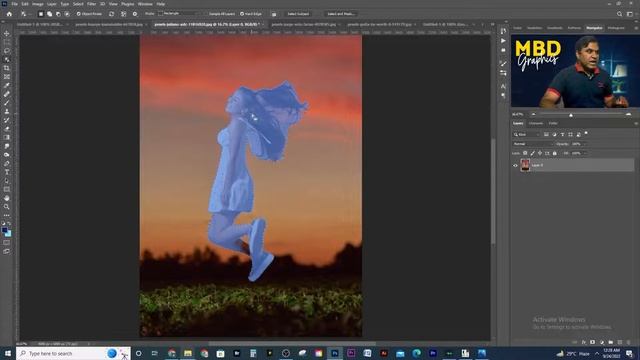Switch to the Channels tab
The width and height of the screenshot is (640, 360).
[x=536, y=123]
